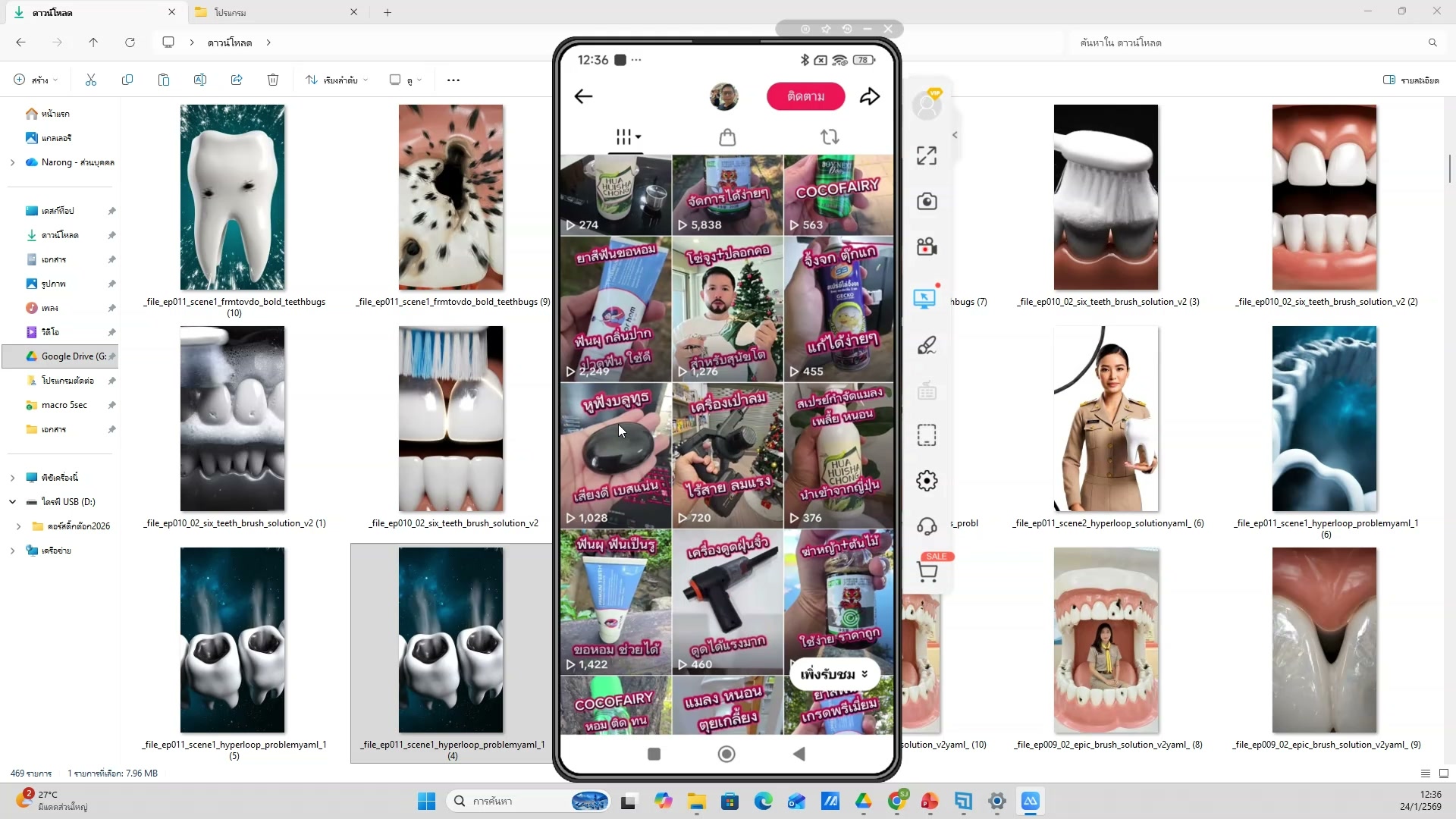Delete the selected file using the trash icon
Screen dimensions: 1456x819
273,80
